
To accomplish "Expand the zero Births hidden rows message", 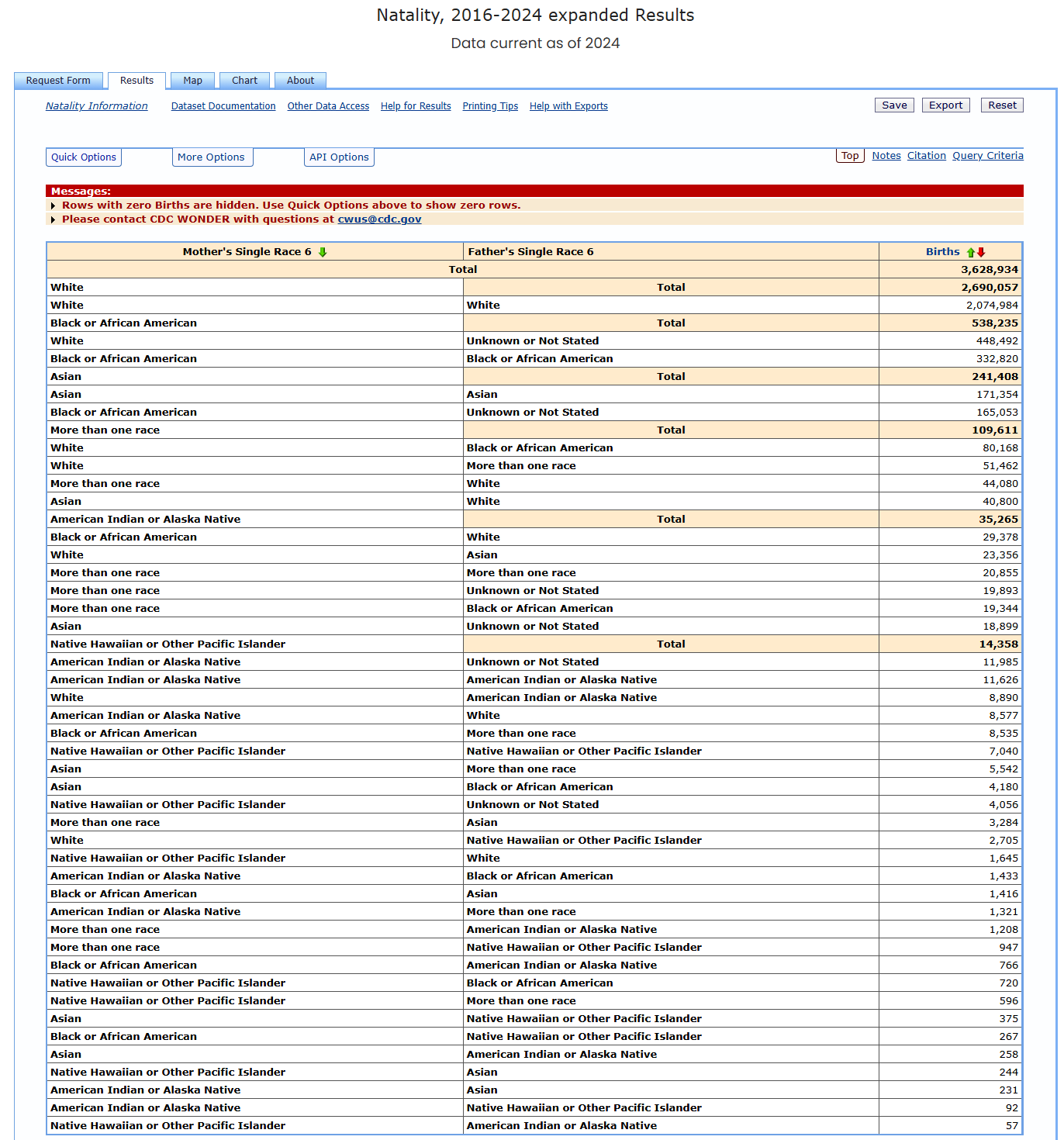I will point(53,206).
